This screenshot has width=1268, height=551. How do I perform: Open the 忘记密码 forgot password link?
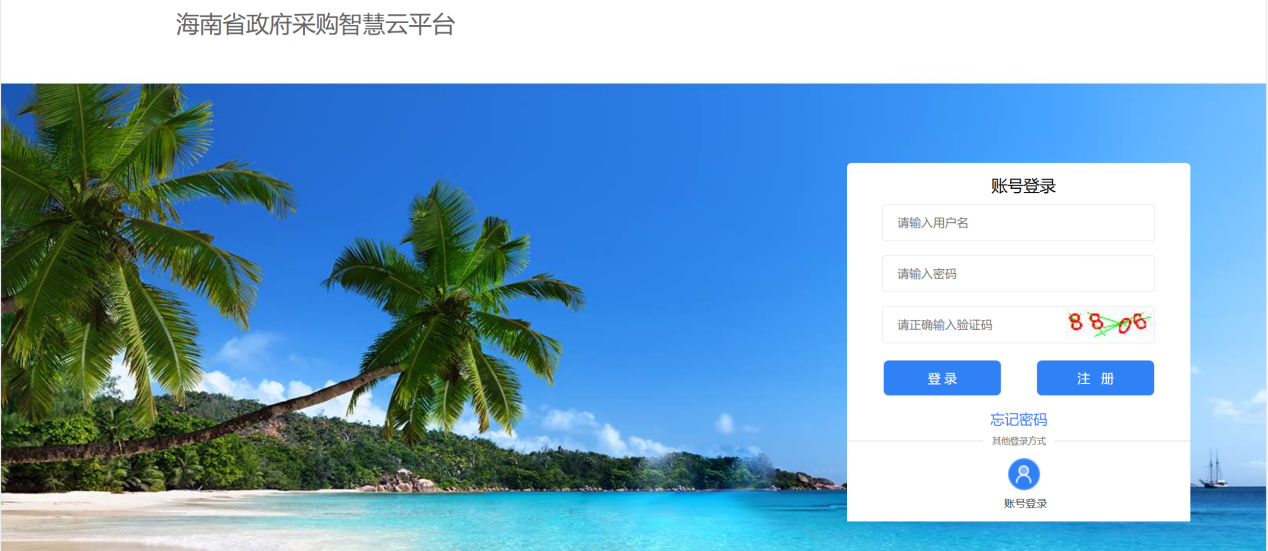(x=1019, y=420)
